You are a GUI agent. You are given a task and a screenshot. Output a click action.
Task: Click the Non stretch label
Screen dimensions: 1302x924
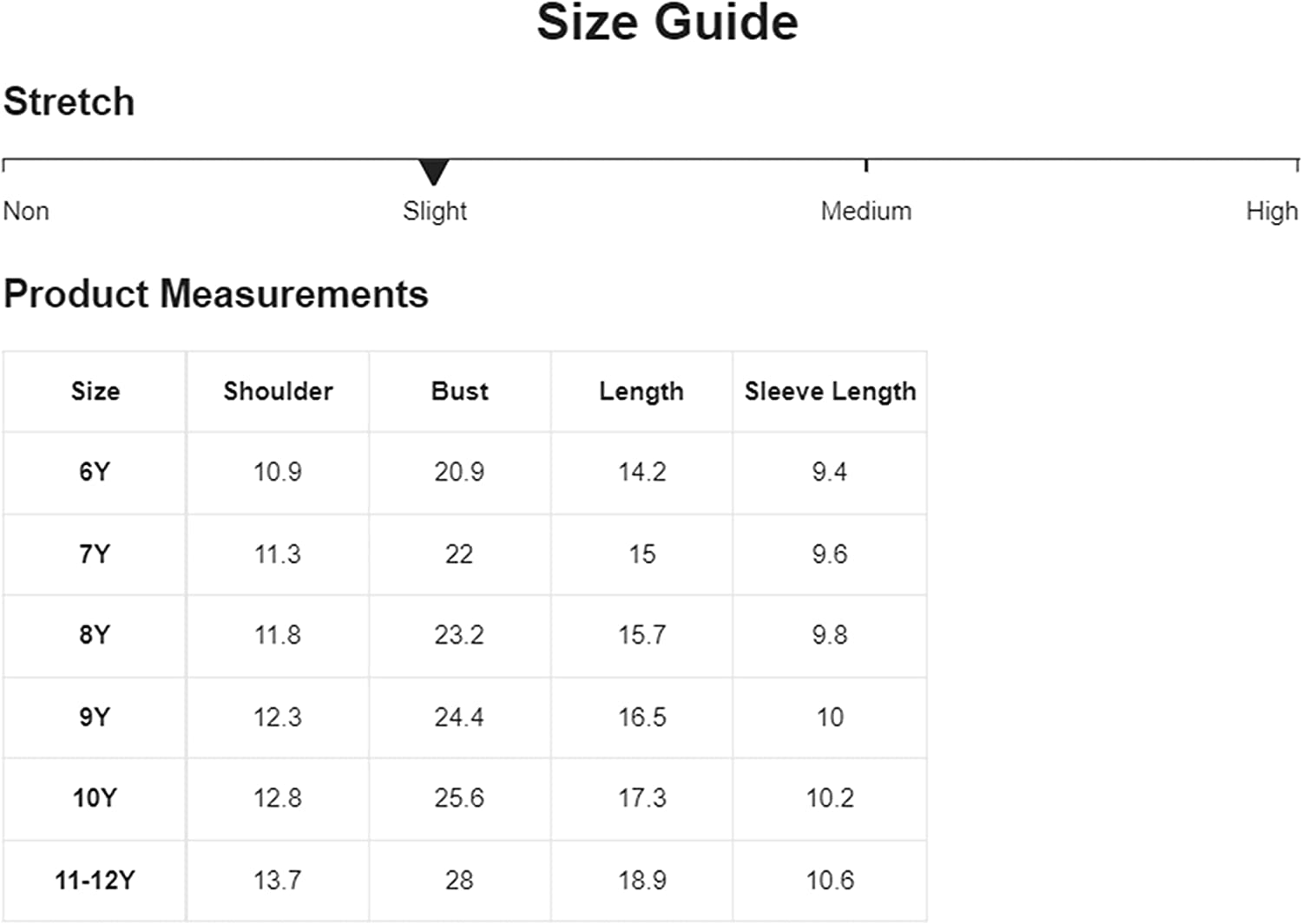point(26,211)
